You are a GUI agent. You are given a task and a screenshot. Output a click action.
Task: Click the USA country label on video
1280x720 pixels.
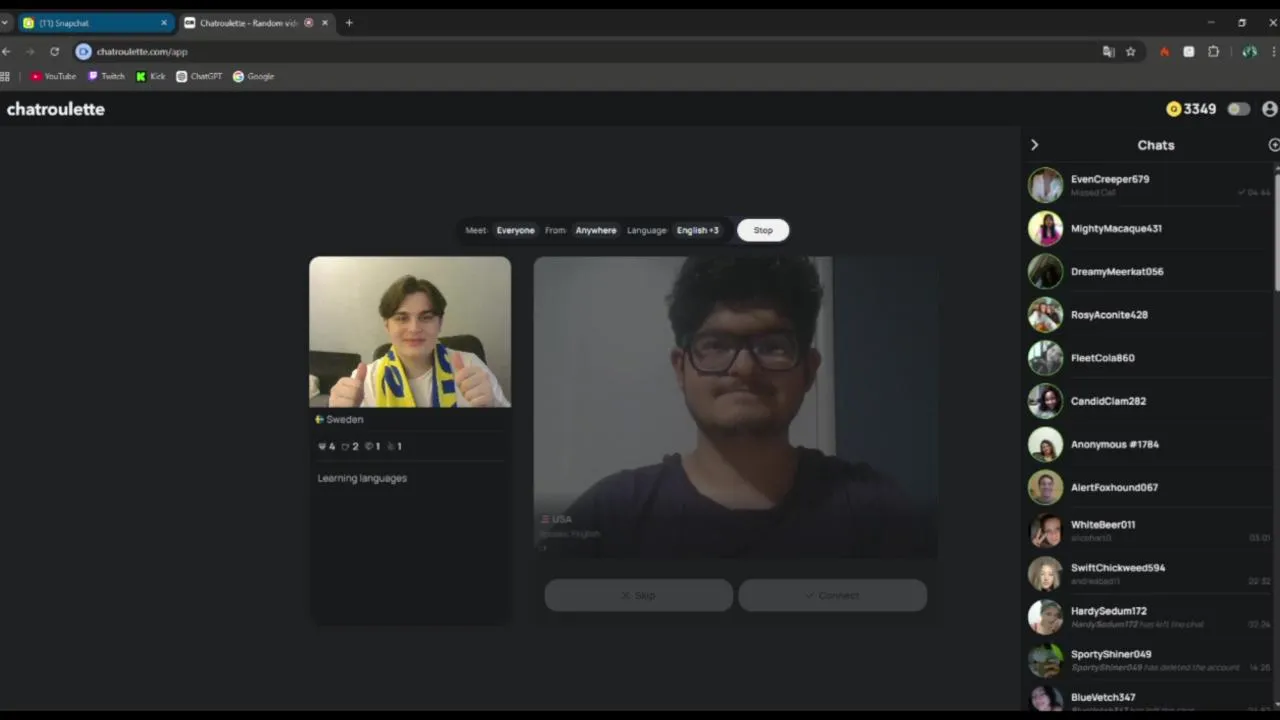[556, 519]
